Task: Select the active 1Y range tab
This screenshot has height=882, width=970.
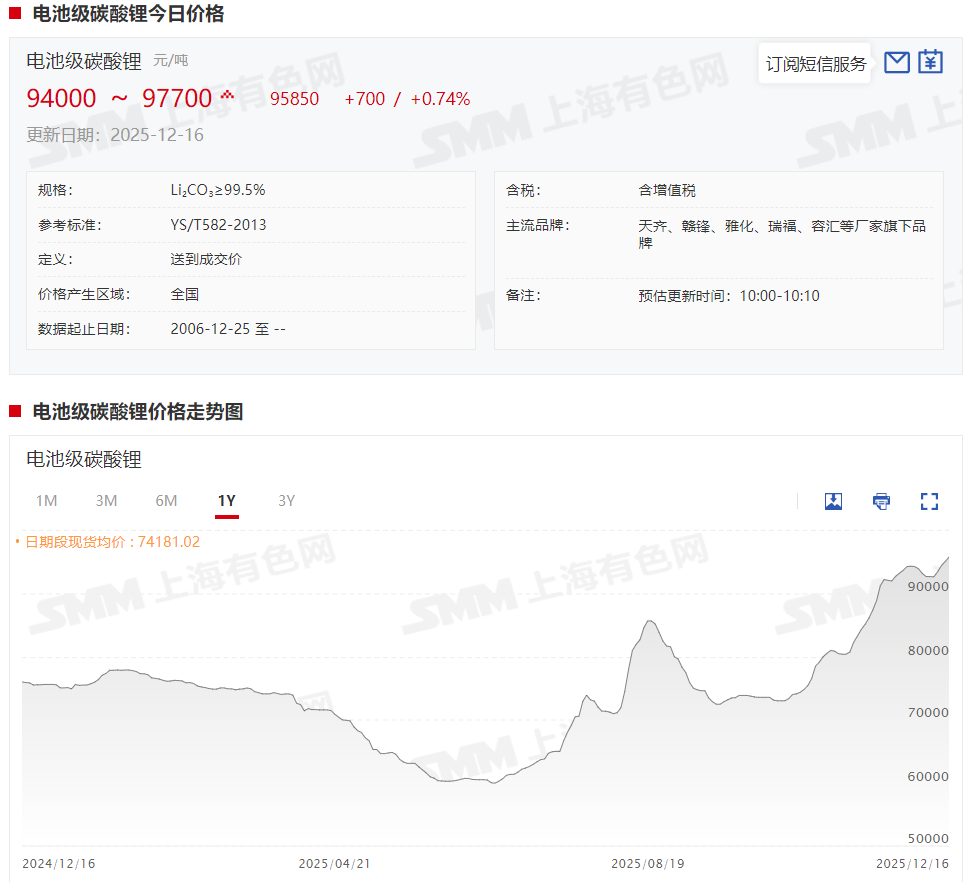Action: point(227,501)
